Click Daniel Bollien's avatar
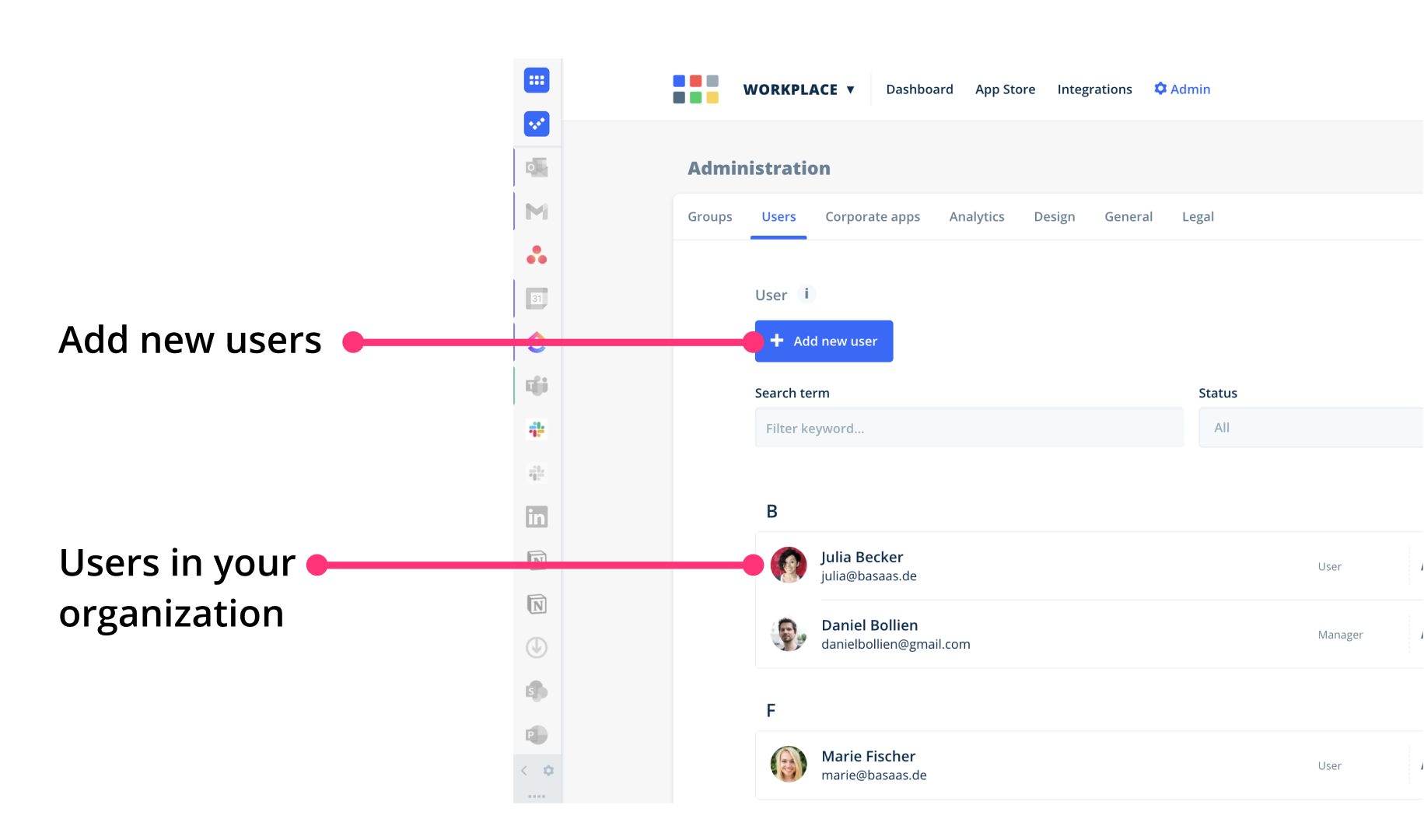This screenshot has height=840, width=1424. point(789,634)
